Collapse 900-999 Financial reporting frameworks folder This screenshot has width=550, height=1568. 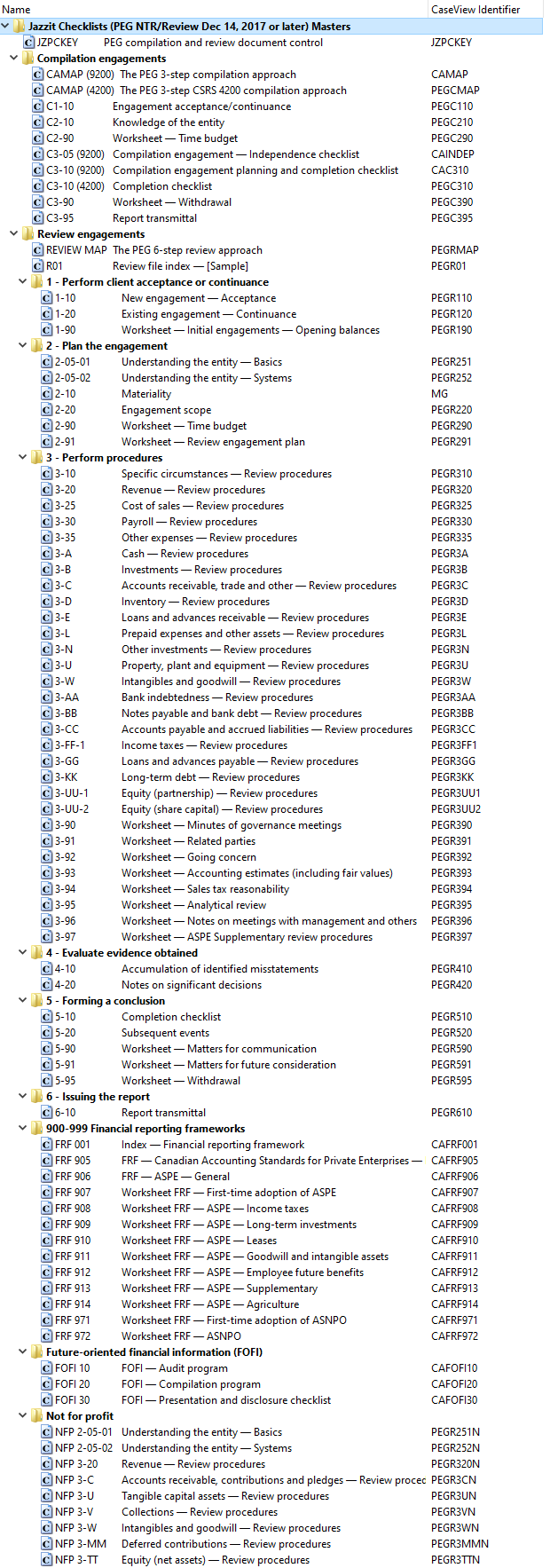point(23,1129)
